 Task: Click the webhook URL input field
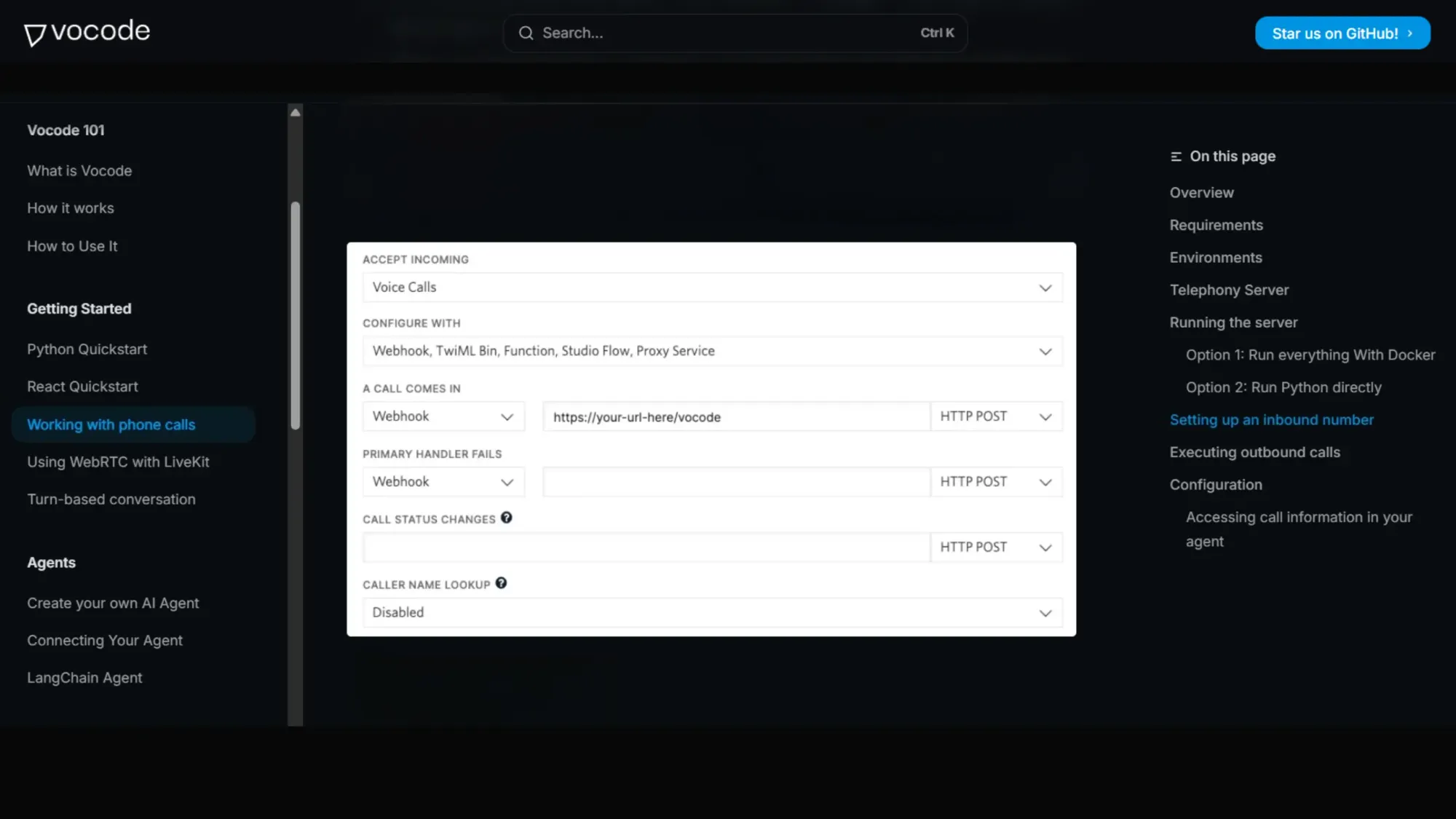(x=735, y=416)
